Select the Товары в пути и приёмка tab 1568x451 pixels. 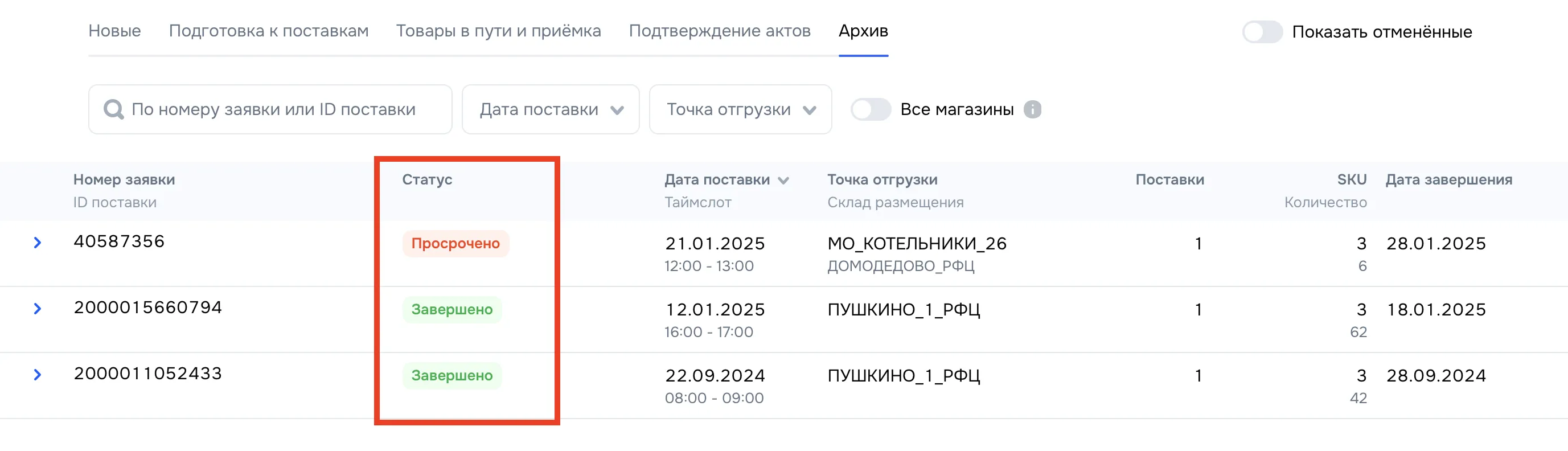coord(499,31)
